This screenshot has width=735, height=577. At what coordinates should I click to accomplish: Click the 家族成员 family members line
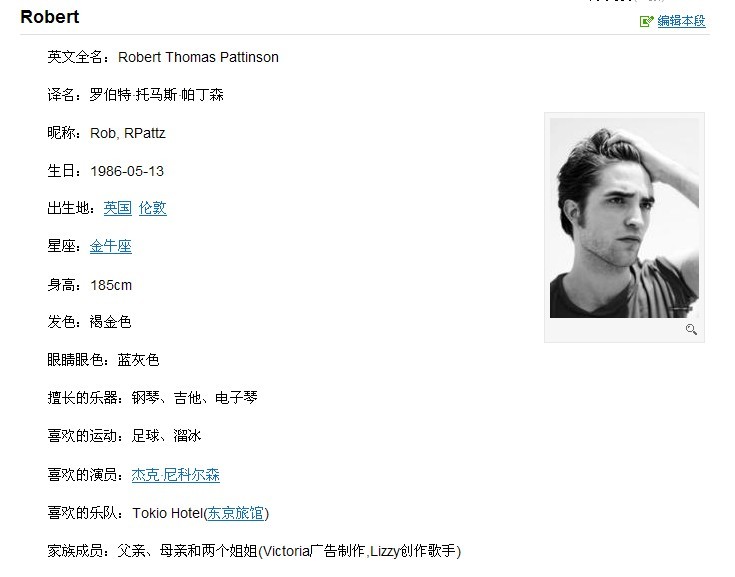[x=254, y=551]
